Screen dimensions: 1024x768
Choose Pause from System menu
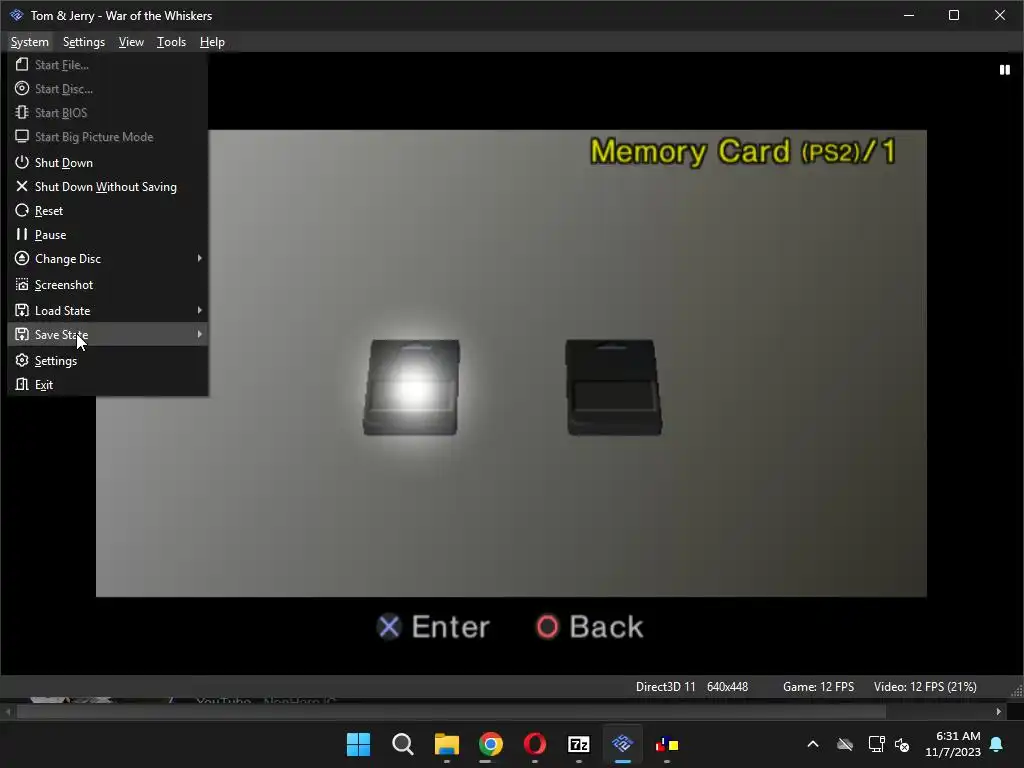tap(108, 234)
